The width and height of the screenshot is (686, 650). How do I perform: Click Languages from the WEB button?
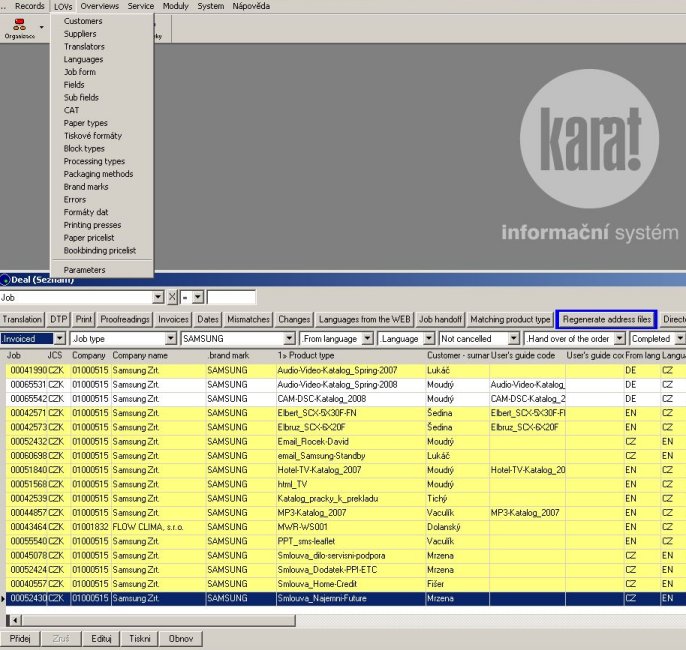364,319
